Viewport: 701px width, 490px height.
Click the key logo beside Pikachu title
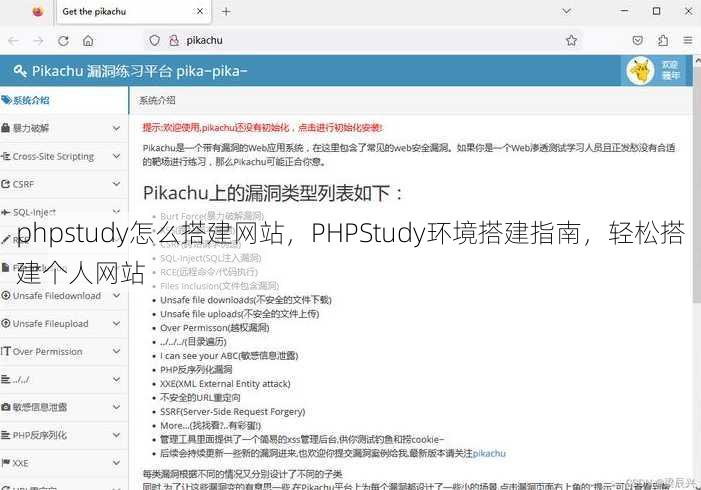(20, 71)
